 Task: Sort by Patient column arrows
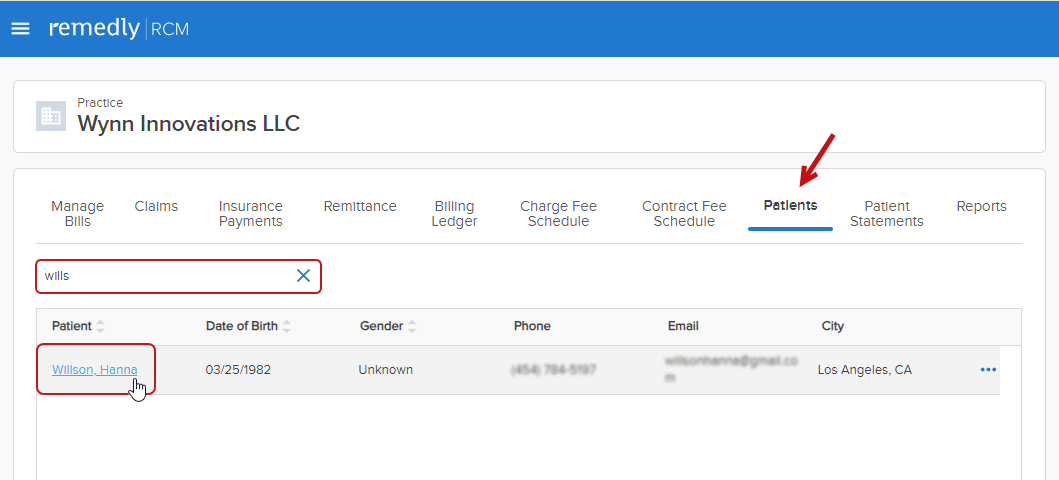click(100, 326)
